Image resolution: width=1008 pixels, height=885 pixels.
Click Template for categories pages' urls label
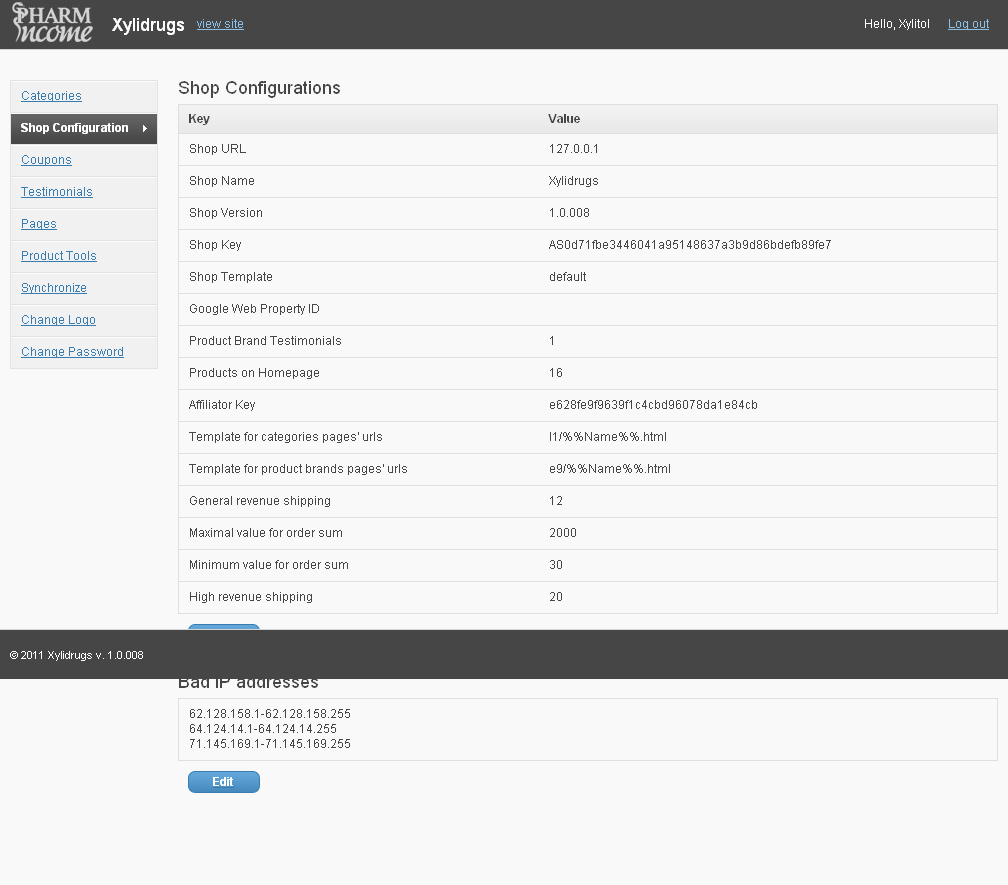(x=285, y=437)
